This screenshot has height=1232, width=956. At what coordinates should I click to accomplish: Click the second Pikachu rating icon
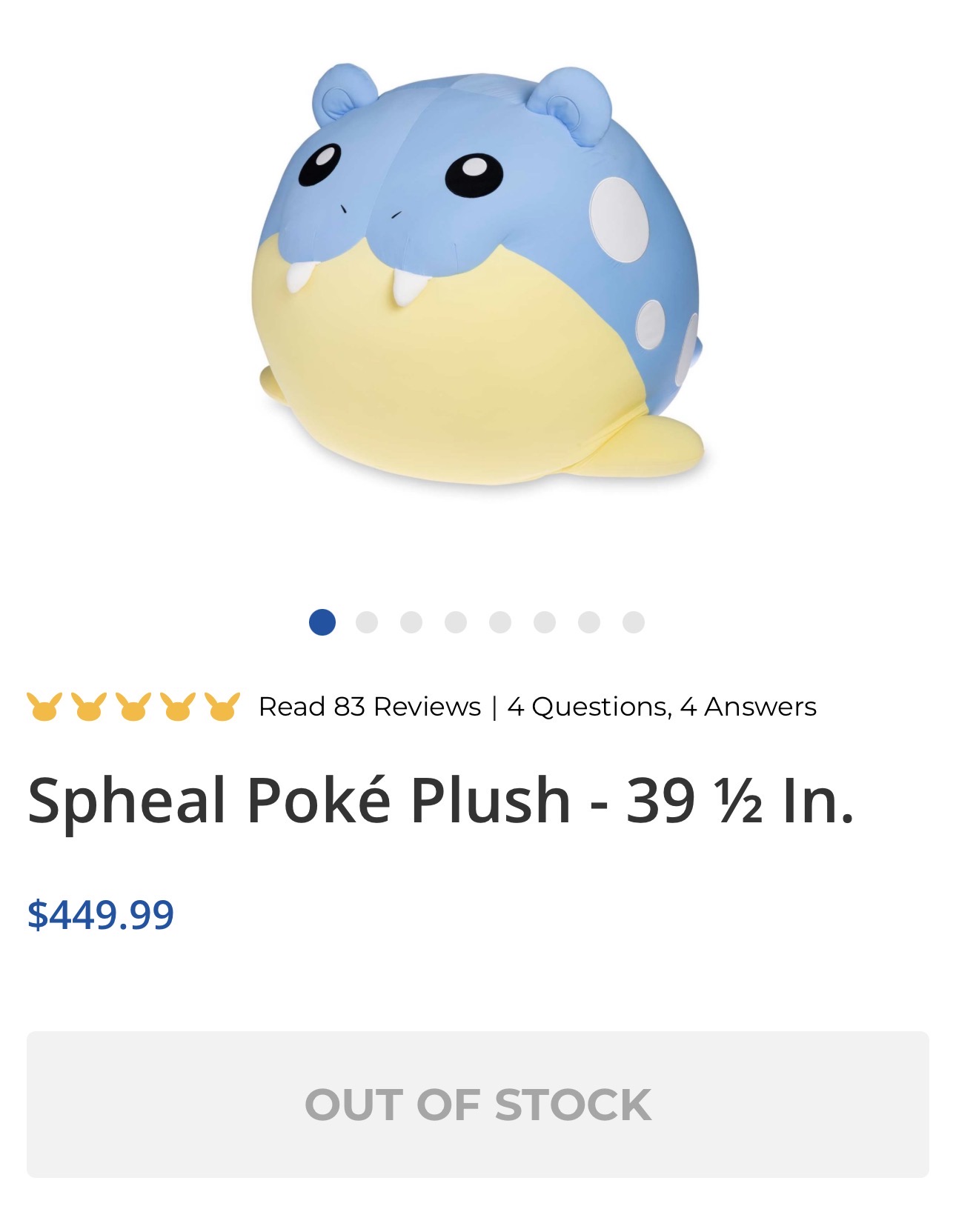pyautogui.click(x=89, y=706)
